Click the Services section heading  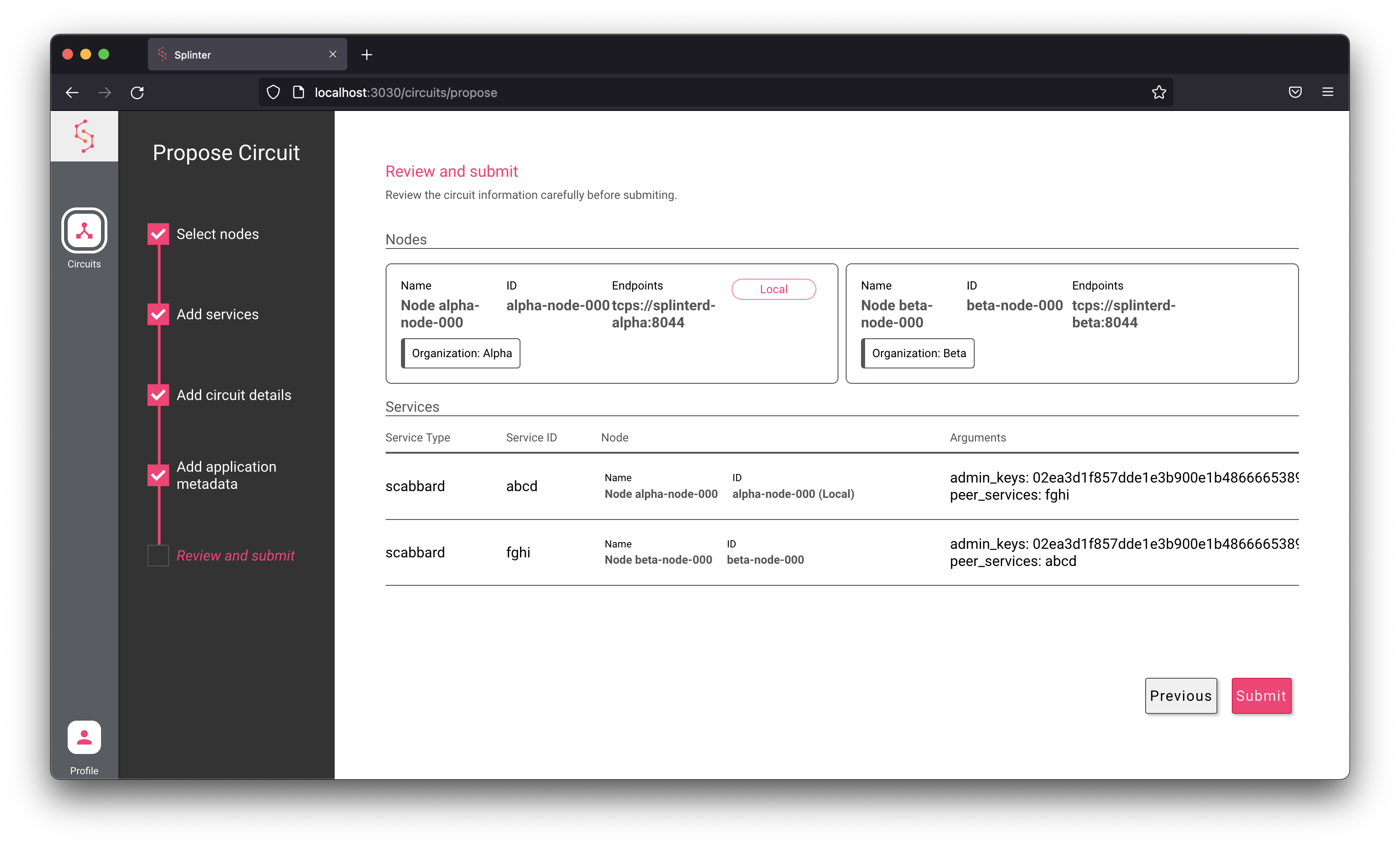(x=412, y=407)
